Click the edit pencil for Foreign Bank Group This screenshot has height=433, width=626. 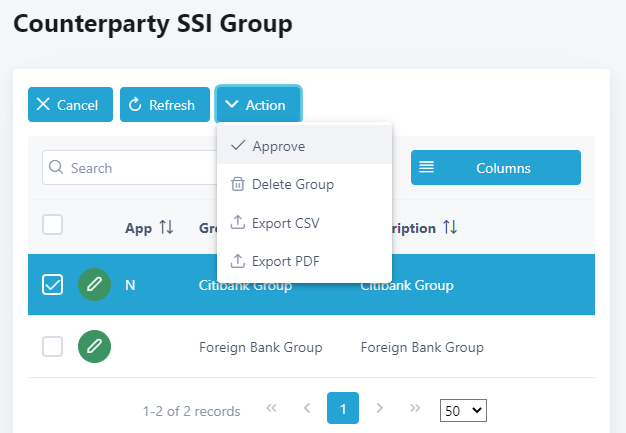tap(94, 347)
